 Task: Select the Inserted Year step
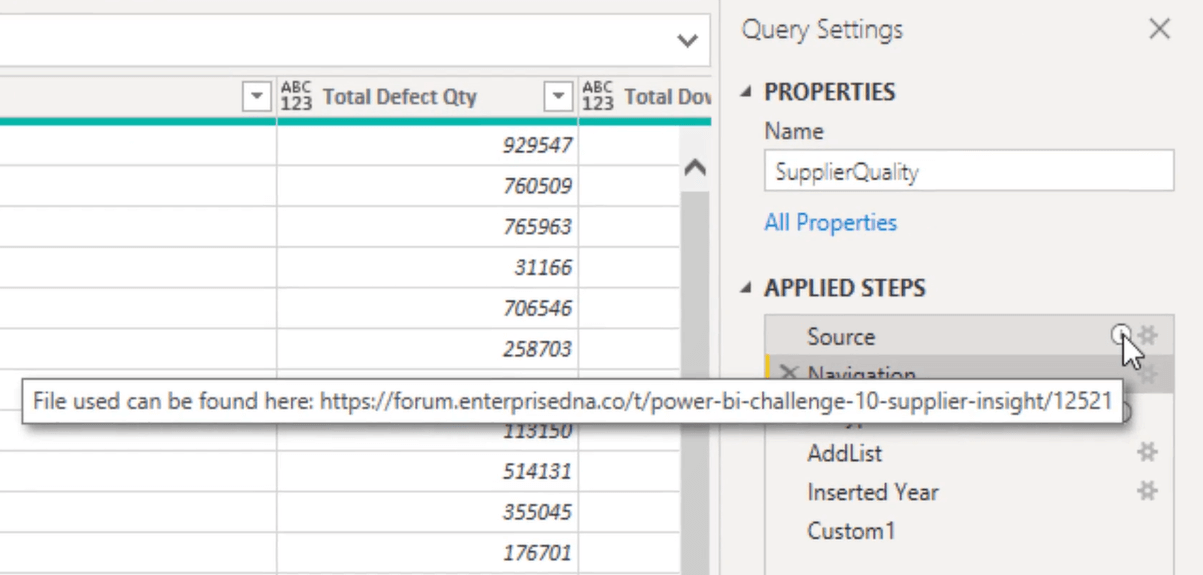pyautogui.click(x=969, y=492)
